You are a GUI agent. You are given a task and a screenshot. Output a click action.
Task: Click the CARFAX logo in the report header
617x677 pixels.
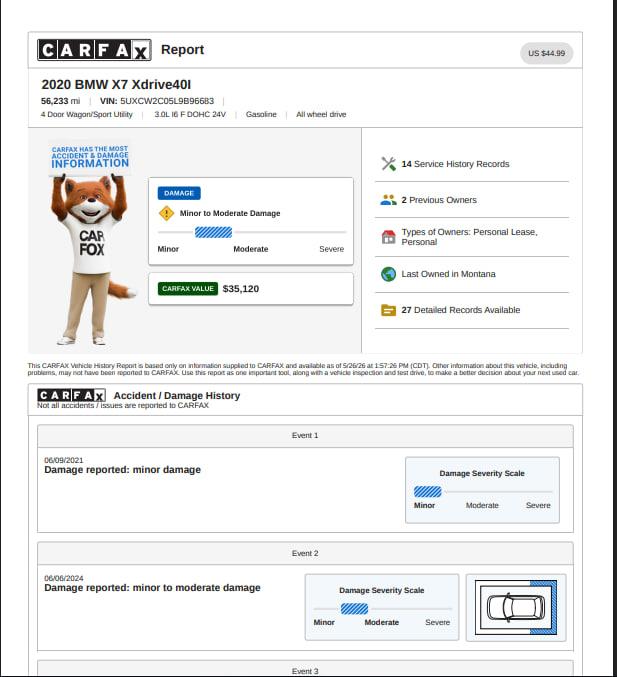point(94,50)
